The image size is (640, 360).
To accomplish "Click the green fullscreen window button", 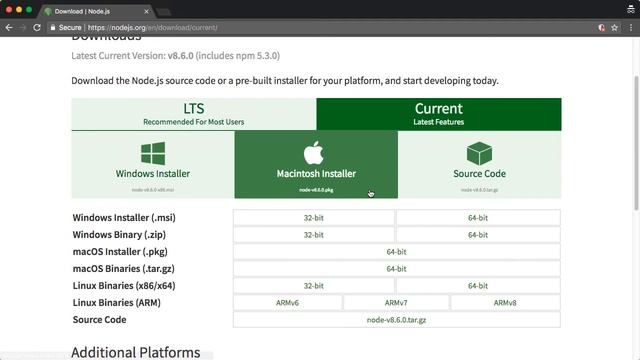I will coord(29,9).
